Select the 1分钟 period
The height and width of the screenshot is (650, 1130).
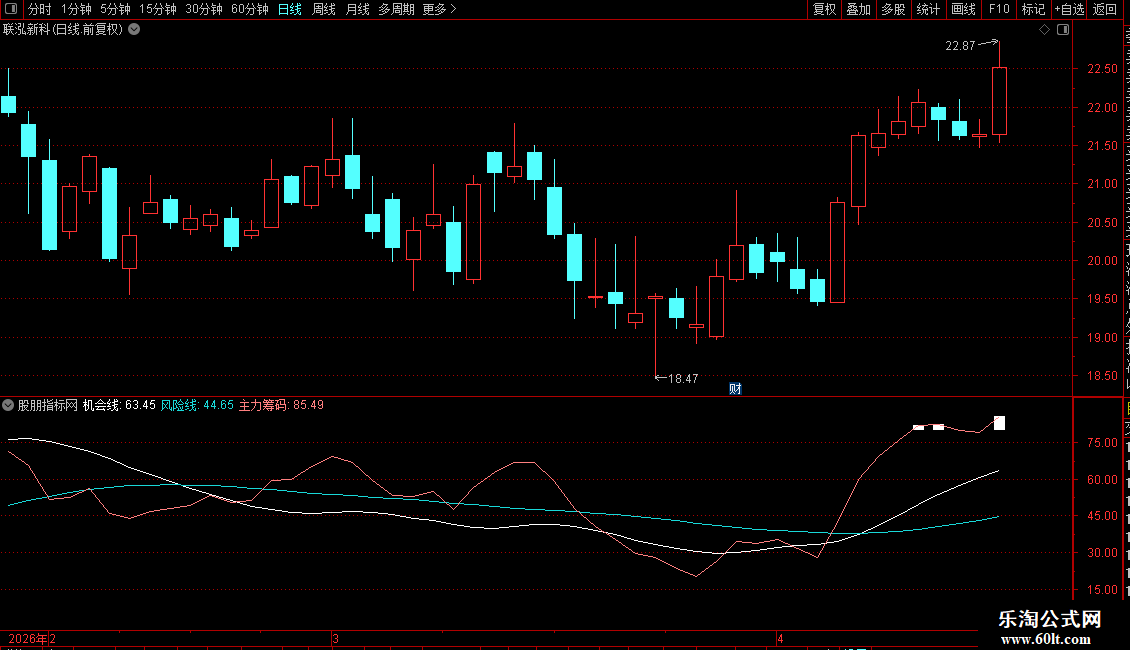click(x=76, y=9)
